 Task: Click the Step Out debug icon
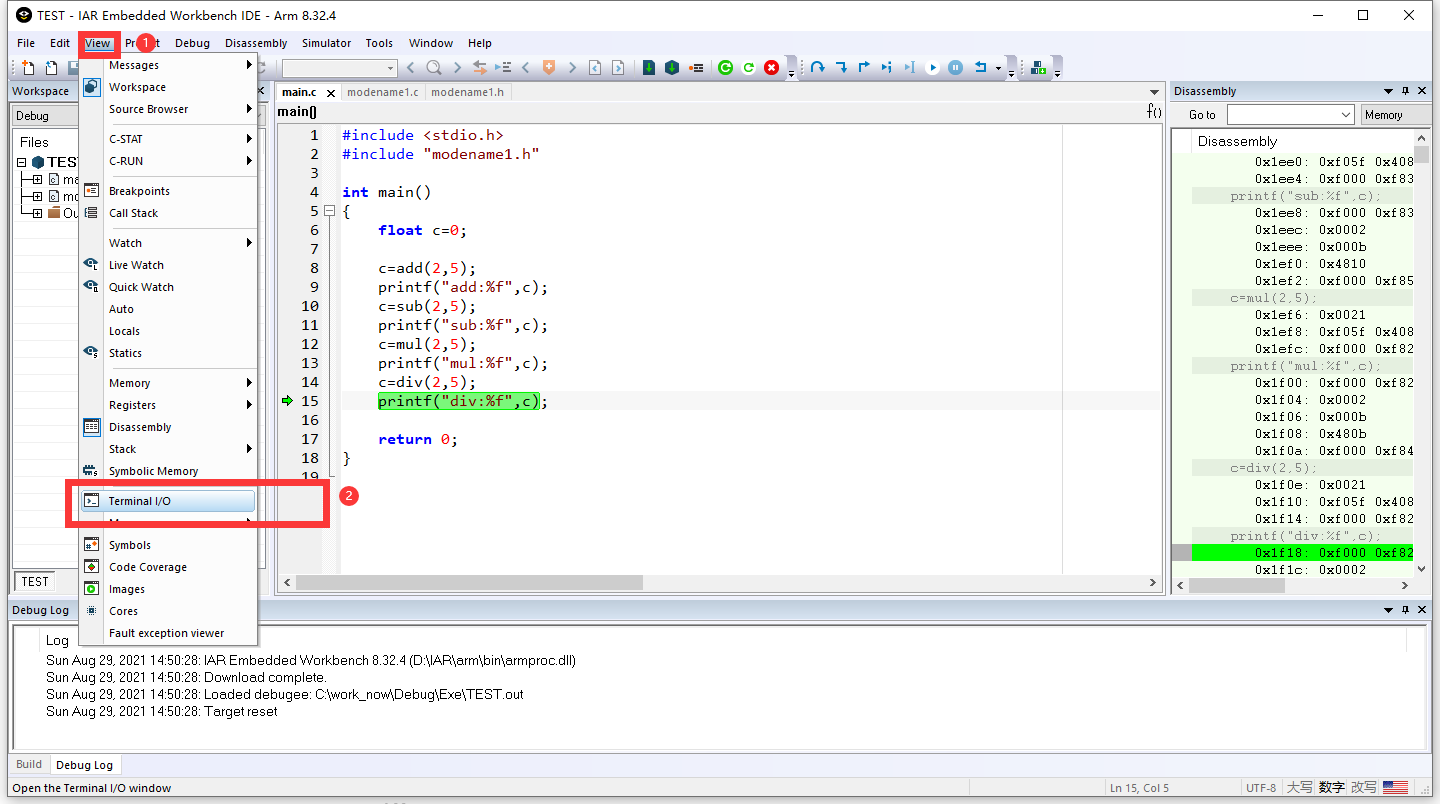pyautogui.click(x=864, y=68)
